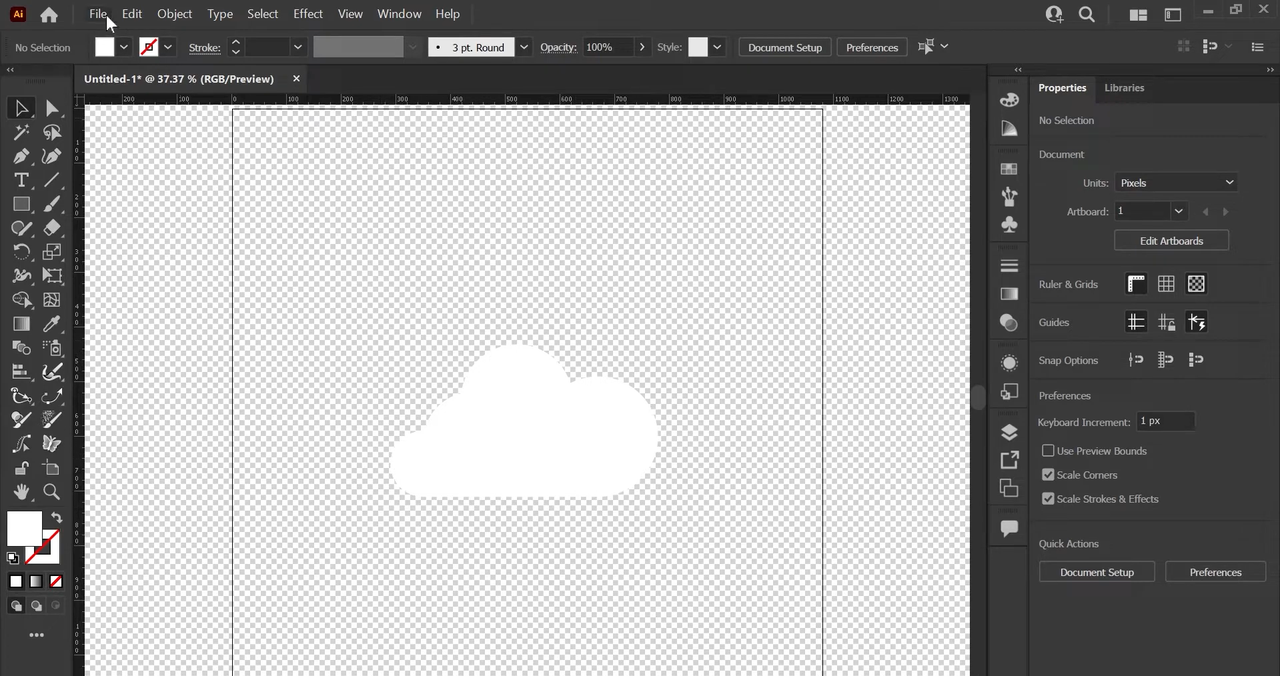1280x676 pixels.
Task: Select the Pen tool
Action: click(21, 156)
